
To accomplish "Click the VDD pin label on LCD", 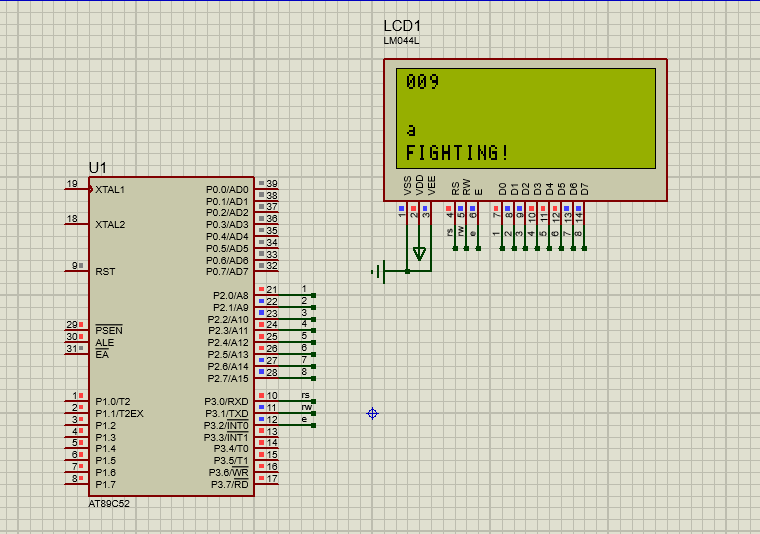I will (x=419, y=185).
